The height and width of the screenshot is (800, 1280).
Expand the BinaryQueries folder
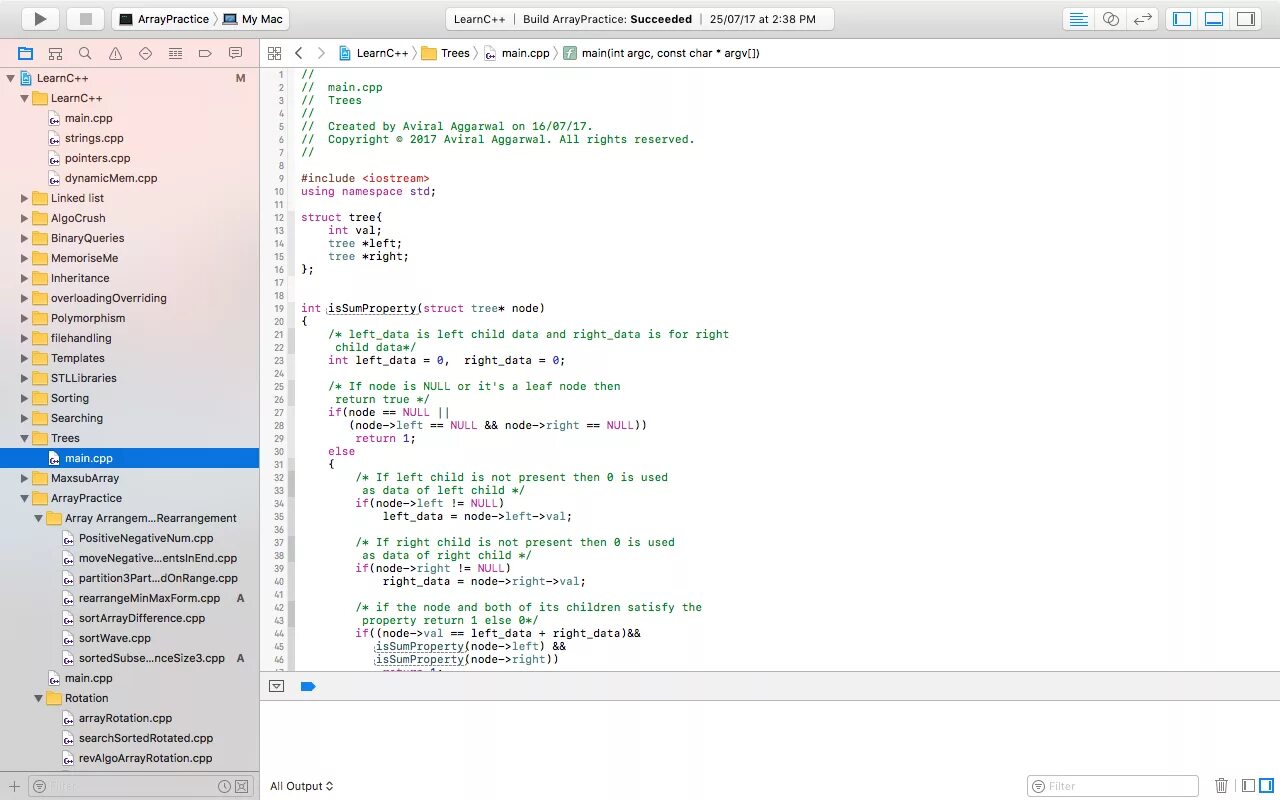(x=25, y=238)
